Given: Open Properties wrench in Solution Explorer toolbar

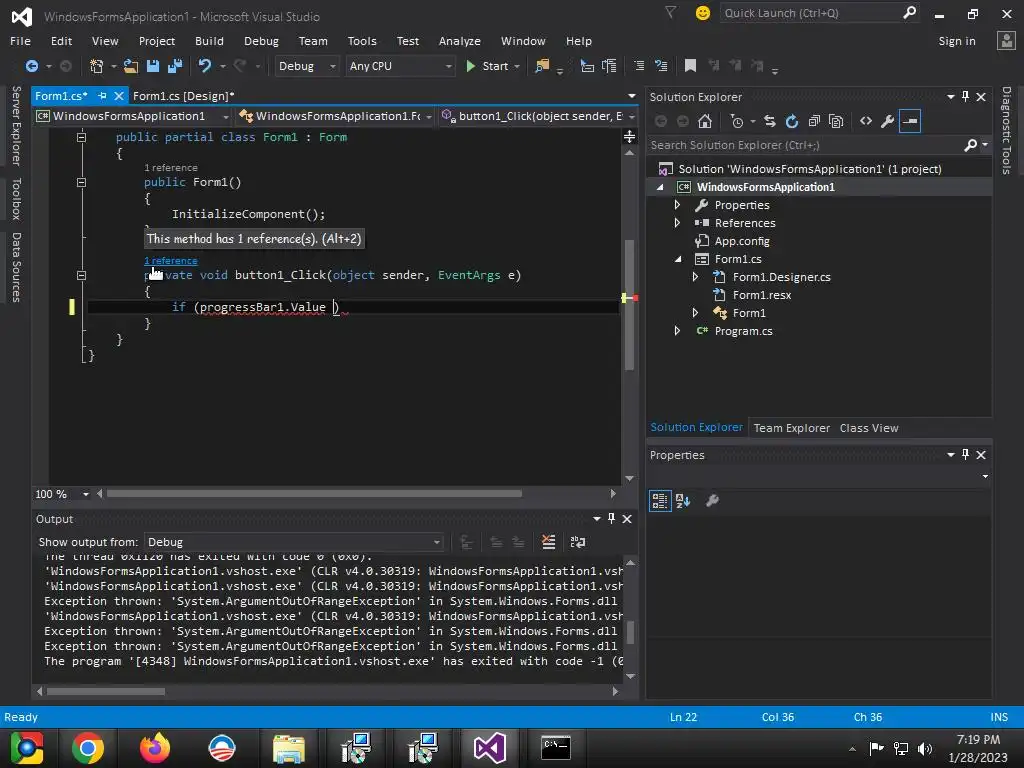Looking at the screenshot, I should [x=888, y=121].
